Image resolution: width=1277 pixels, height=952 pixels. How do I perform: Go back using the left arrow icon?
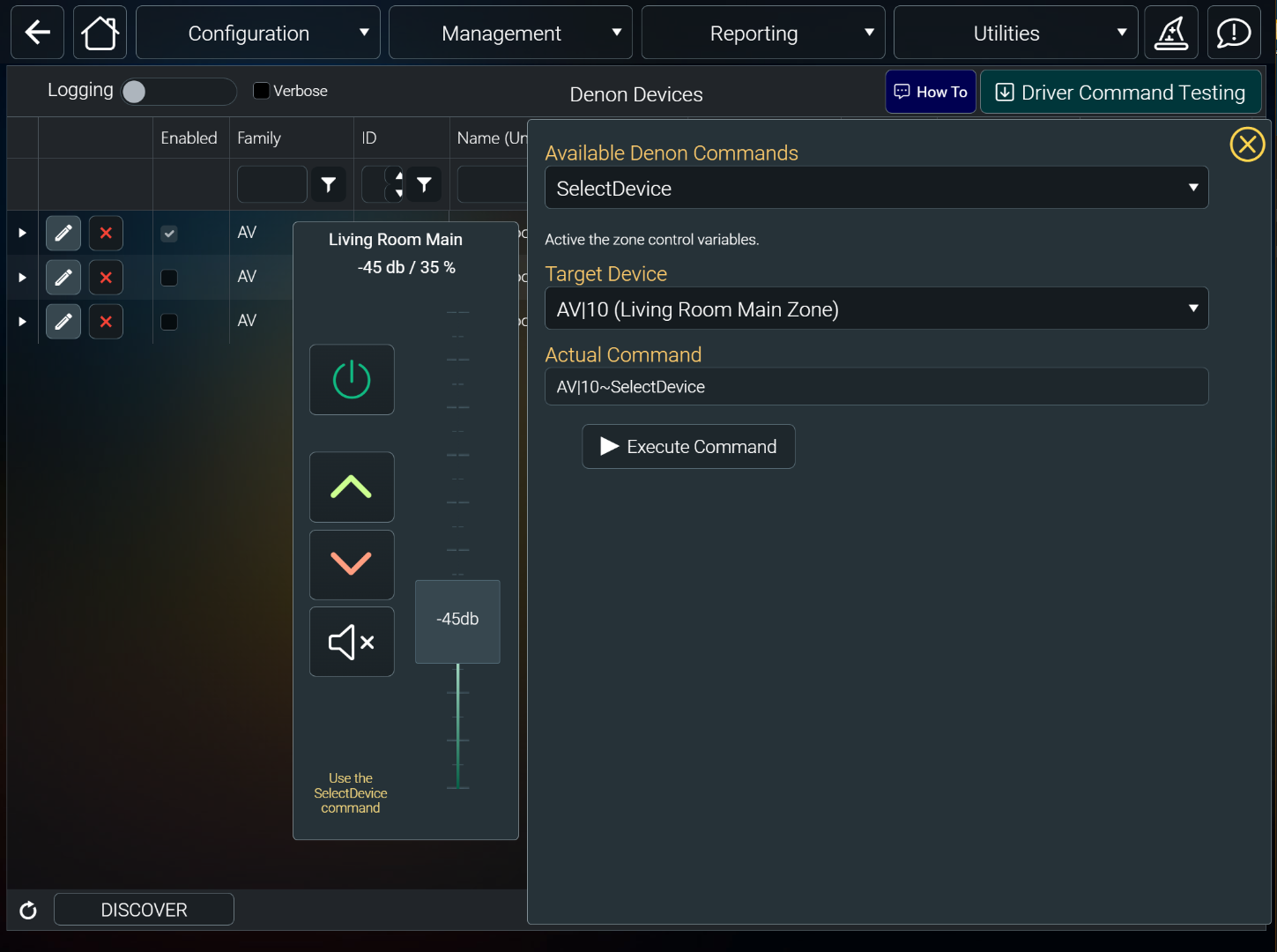(x=37, y=33)
